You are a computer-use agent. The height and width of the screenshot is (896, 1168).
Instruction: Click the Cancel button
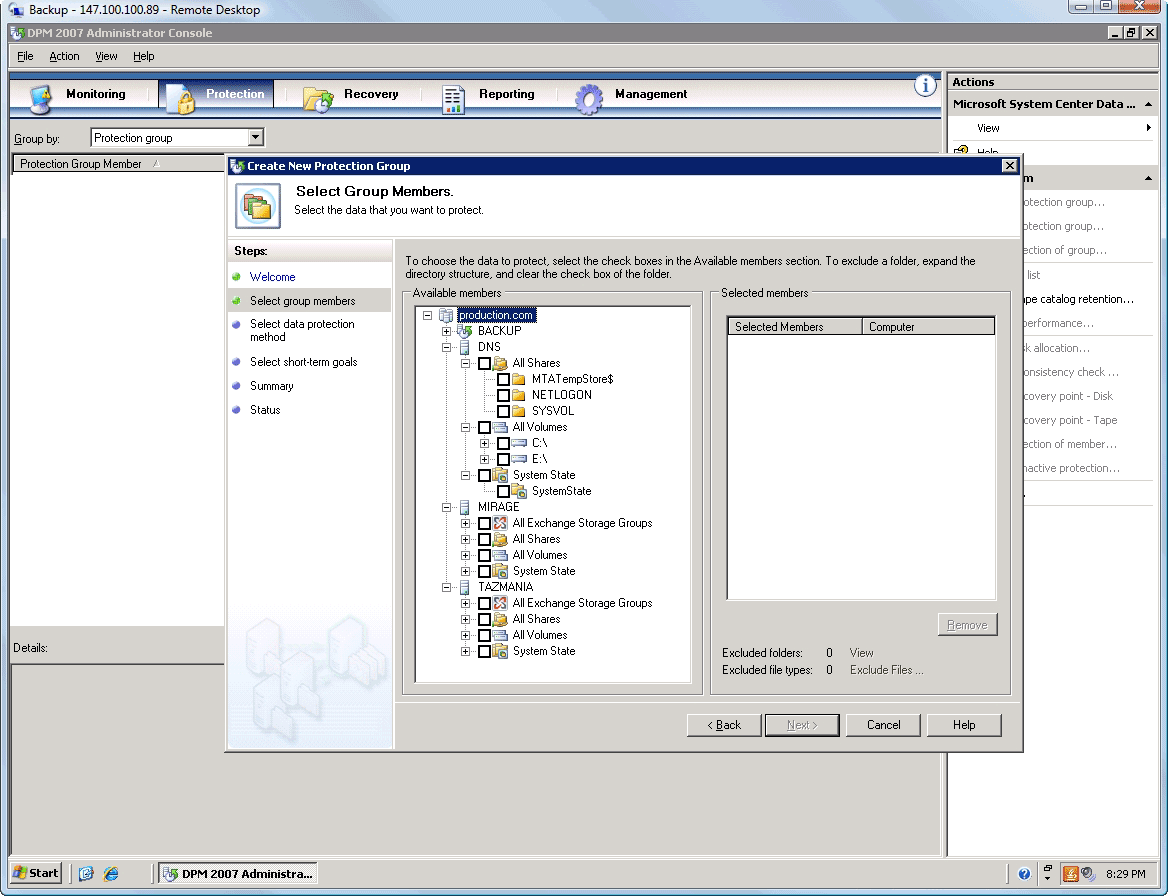(883, 725)
